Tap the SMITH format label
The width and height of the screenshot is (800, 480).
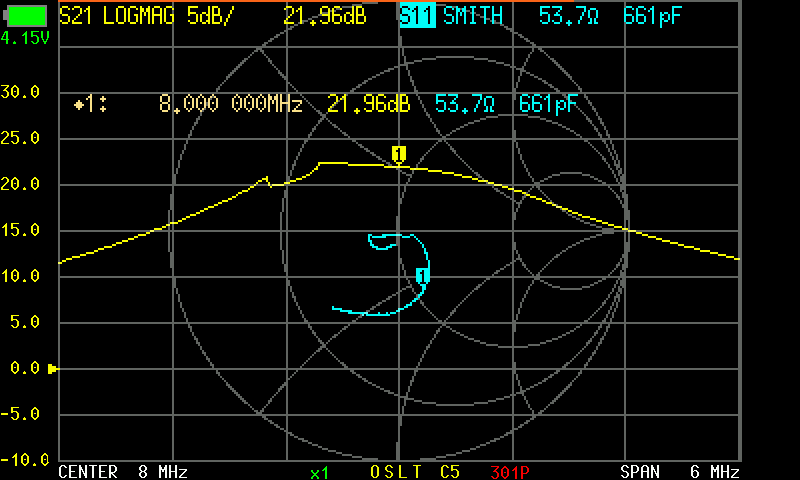pyautogui.click(x=473, y=16)
